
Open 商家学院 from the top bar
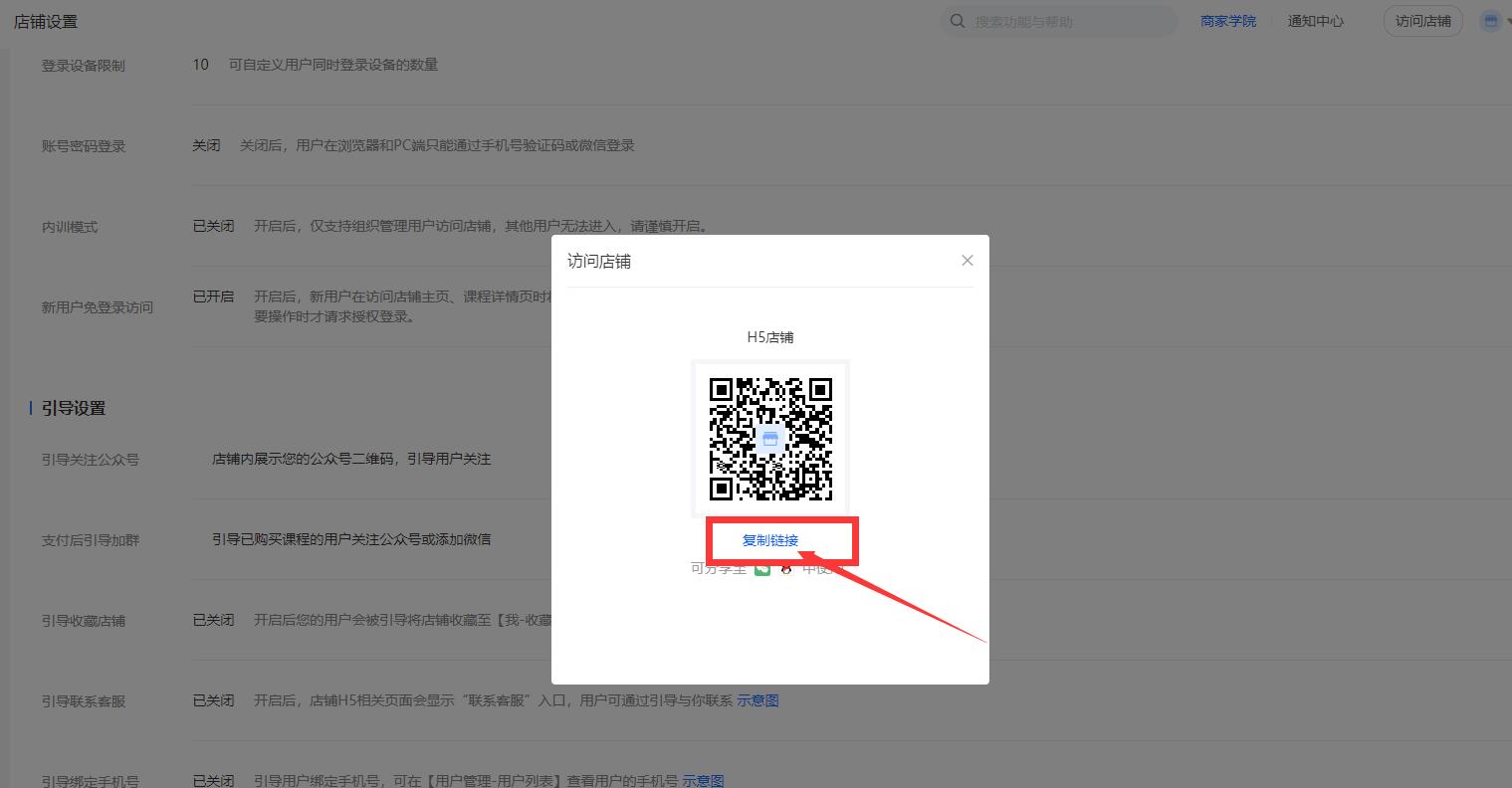(1227, 21)
